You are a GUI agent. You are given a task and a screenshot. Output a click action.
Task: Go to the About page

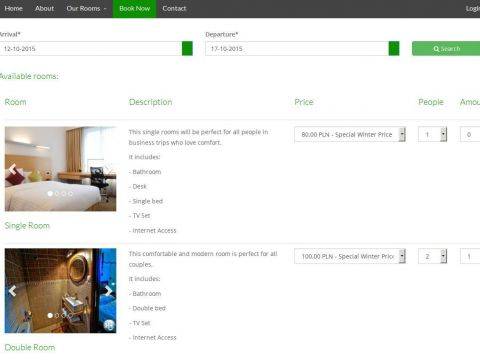tap(44, 9)
